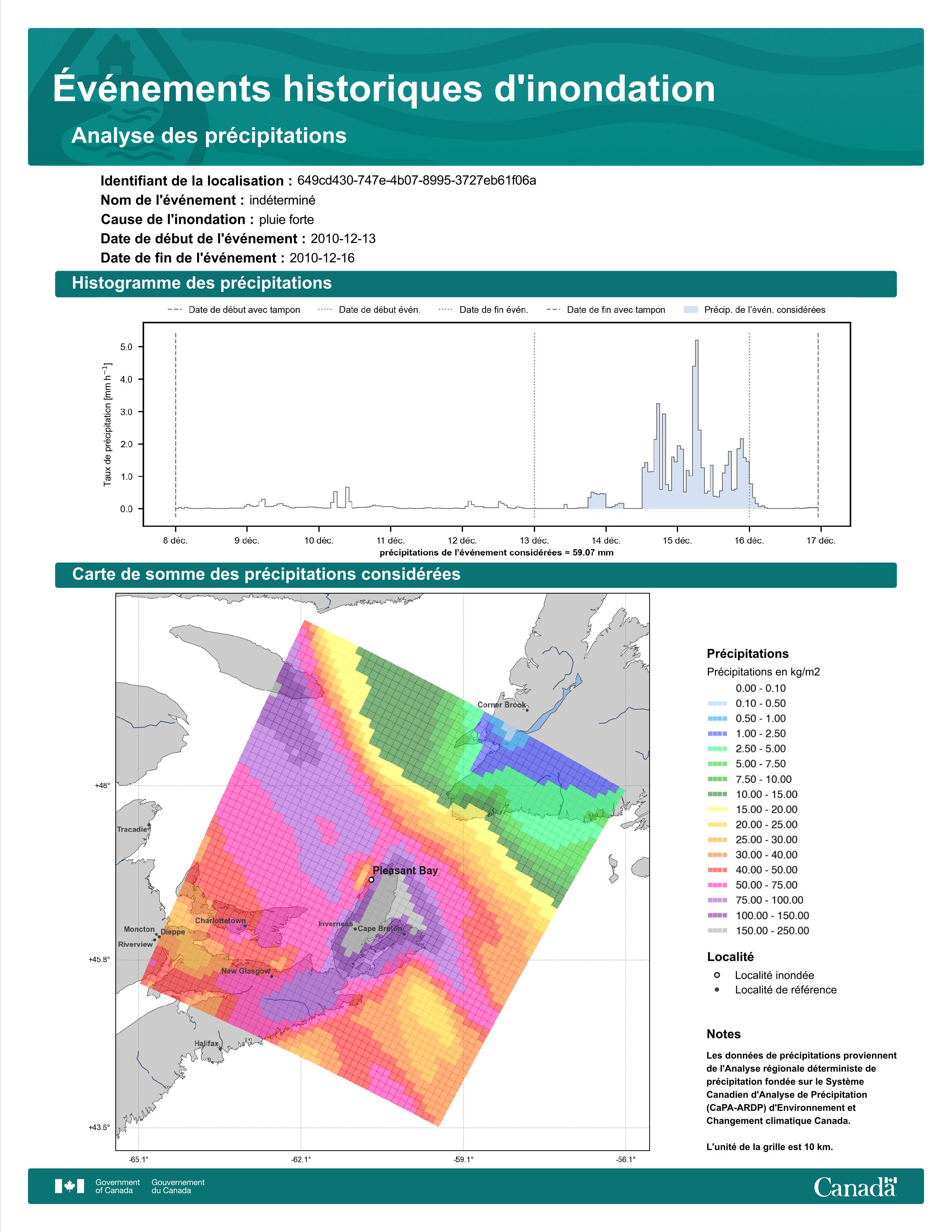Click the Cape Breton map label

click(380, 928)
